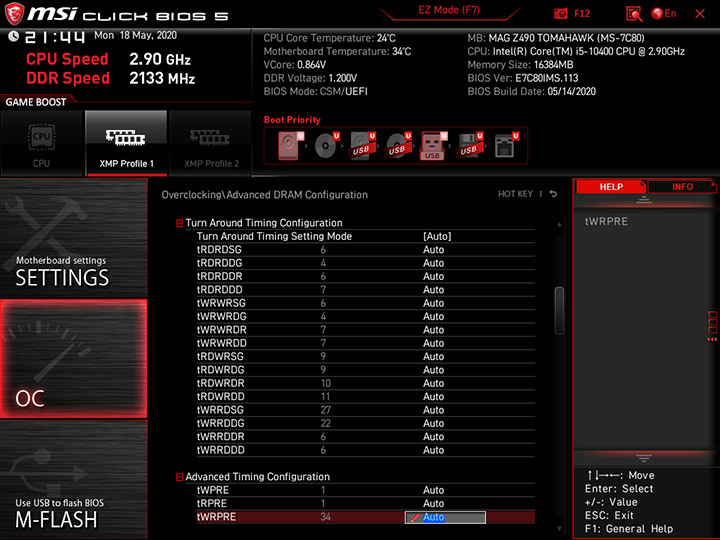Select the tWRRDSG Auto value
This screenshot has width=720, height=540.
coord(433,410)
